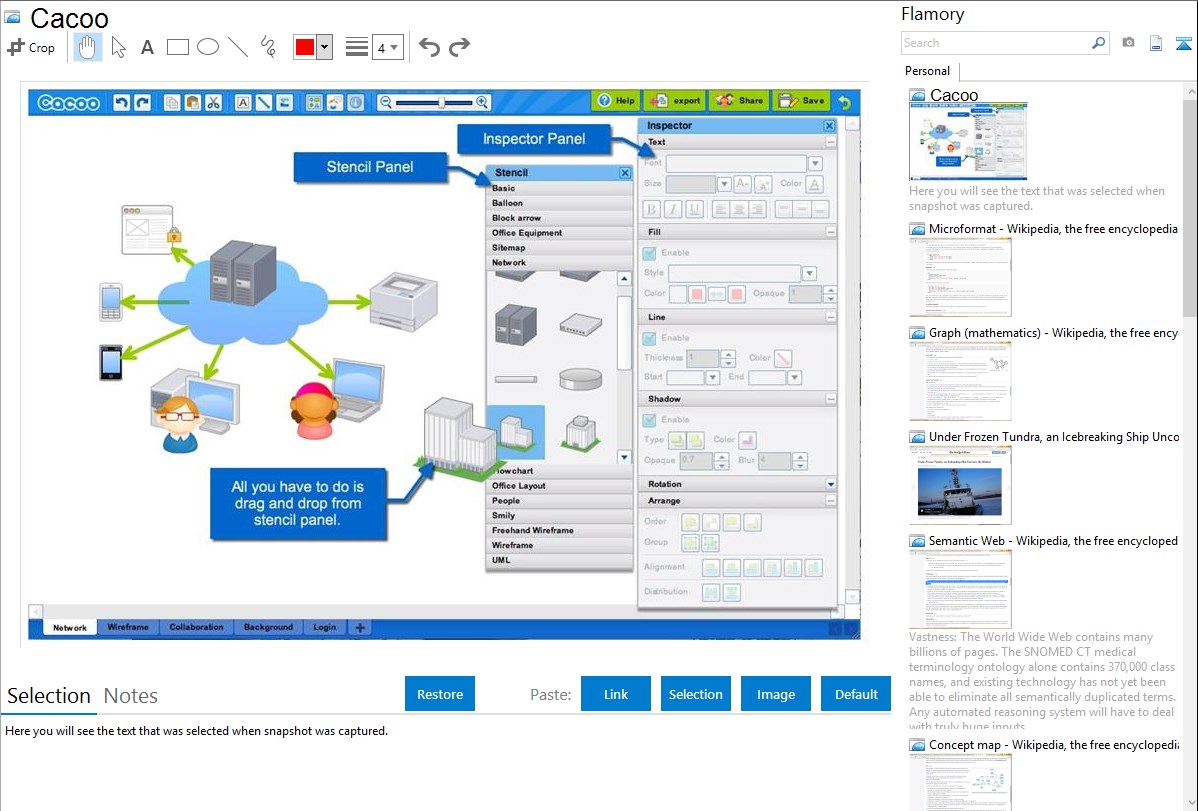Switch to the Background sheet tab

[268, 628]
